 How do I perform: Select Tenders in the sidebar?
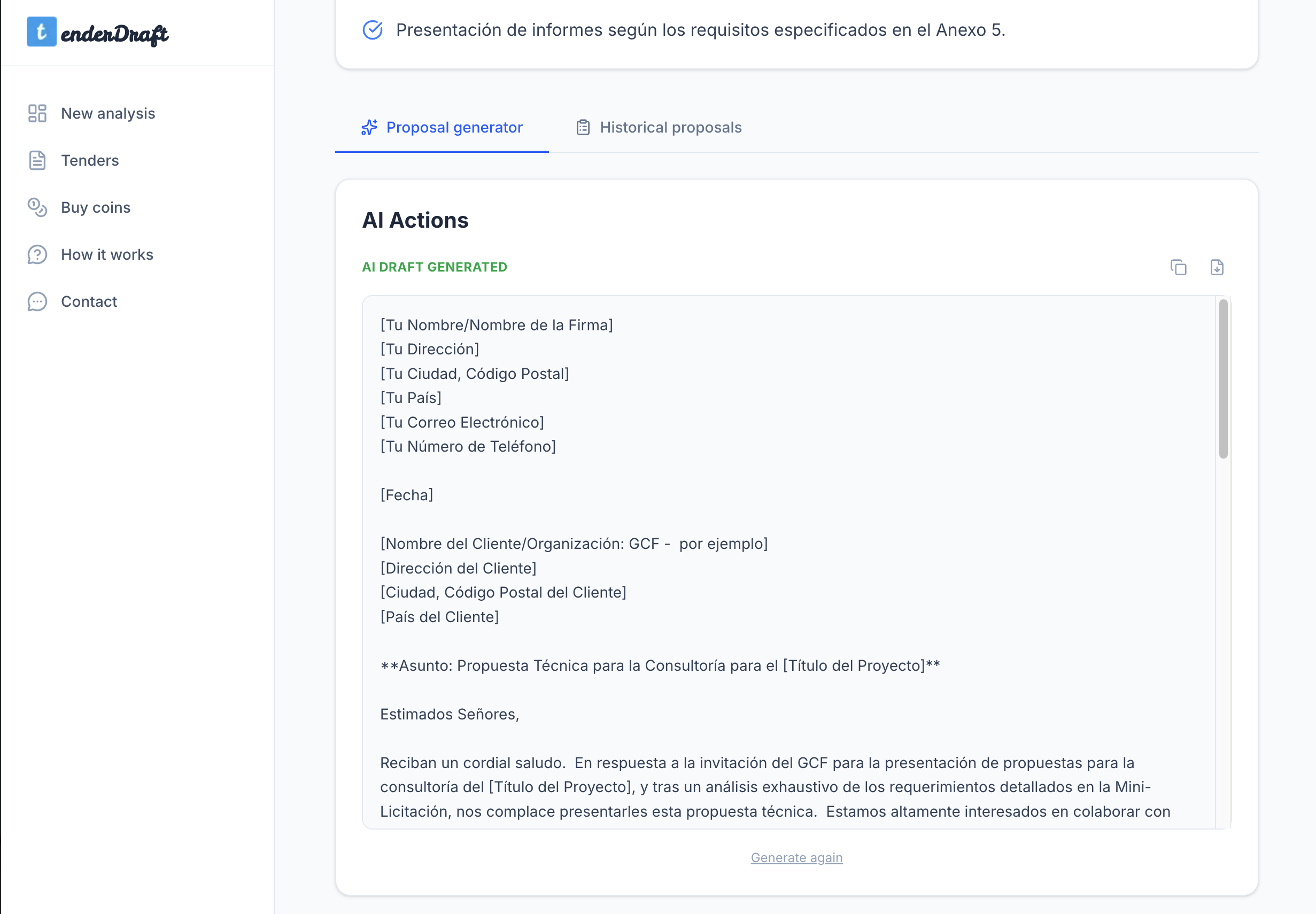point(90,160)
